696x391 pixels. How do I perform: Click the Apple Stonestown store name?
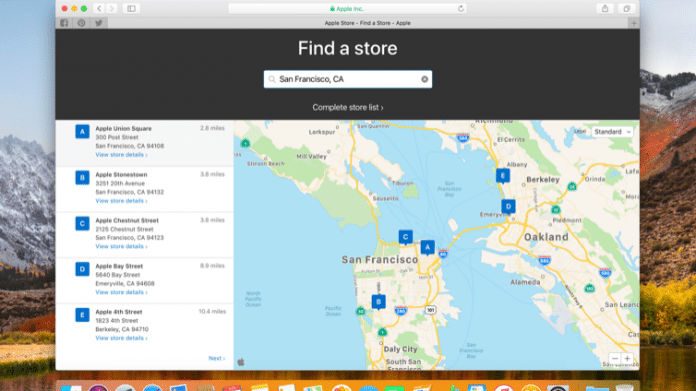pyautogui.click(x=121, y=175)
